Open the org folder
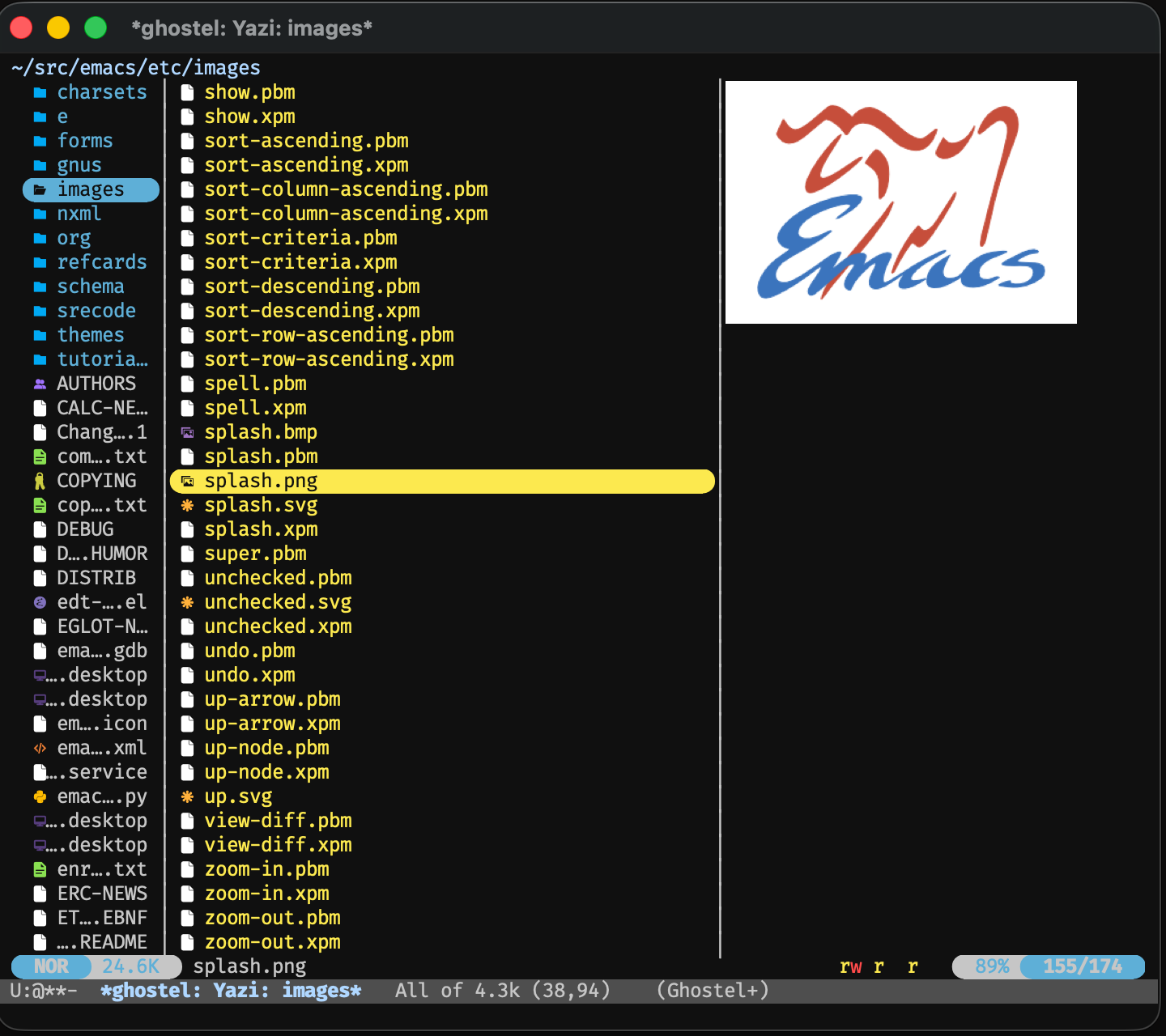The image size is (1166, 1036). (74, 238)
